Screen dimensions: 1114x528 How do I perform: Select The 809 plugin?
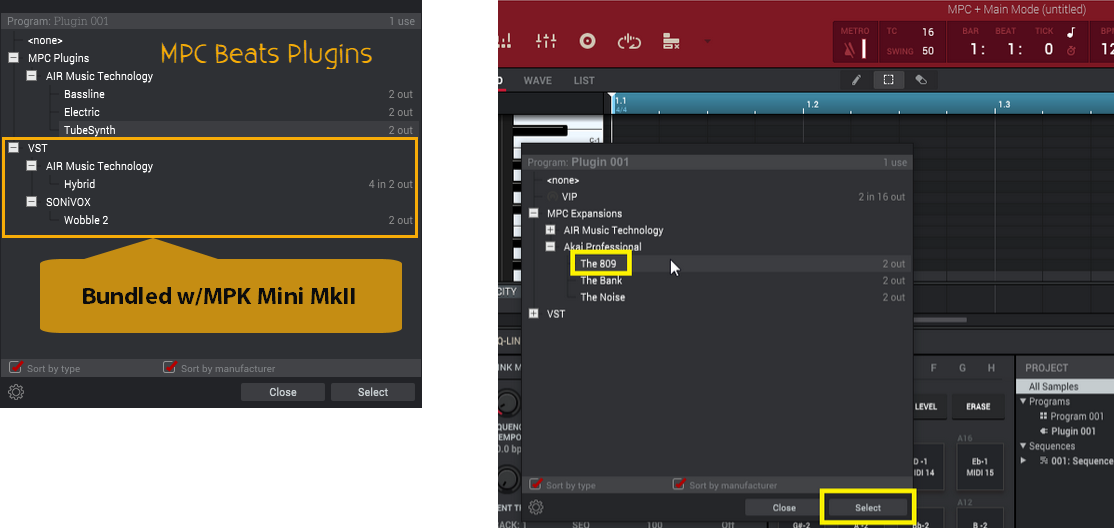[x=597, y=264]
